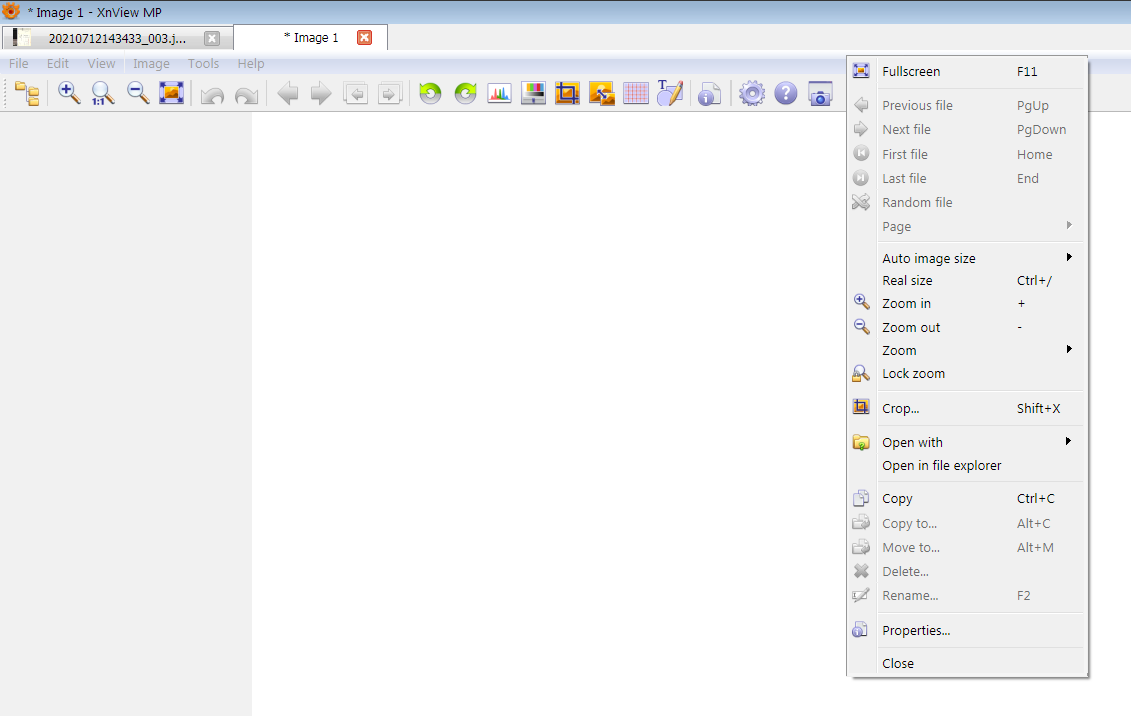Click the Resize image toolbar icon
The height and width of the screenshot is (716, 1131).
pos(601,94)
